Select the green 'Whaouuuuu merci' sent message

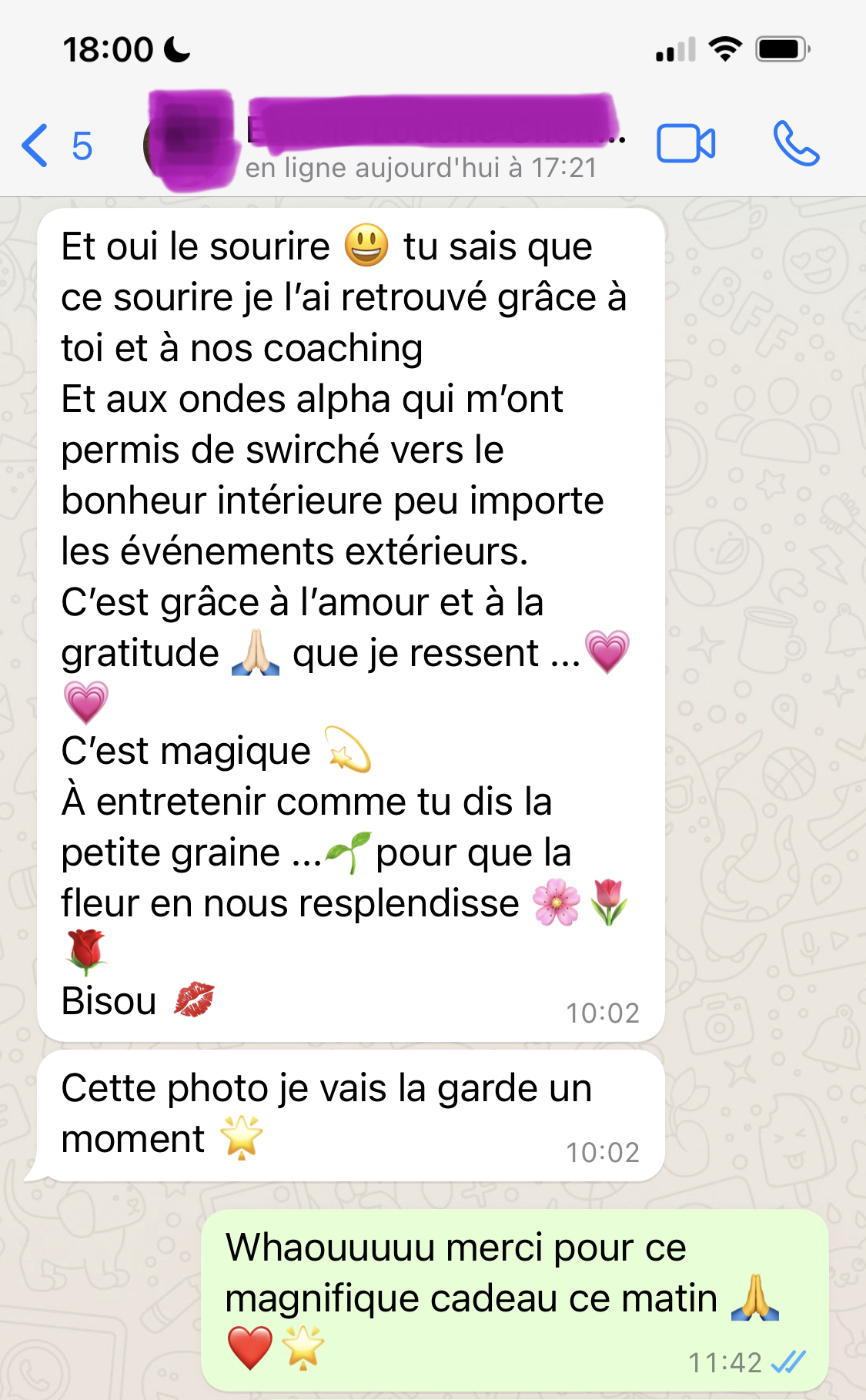pos(515,1300)
